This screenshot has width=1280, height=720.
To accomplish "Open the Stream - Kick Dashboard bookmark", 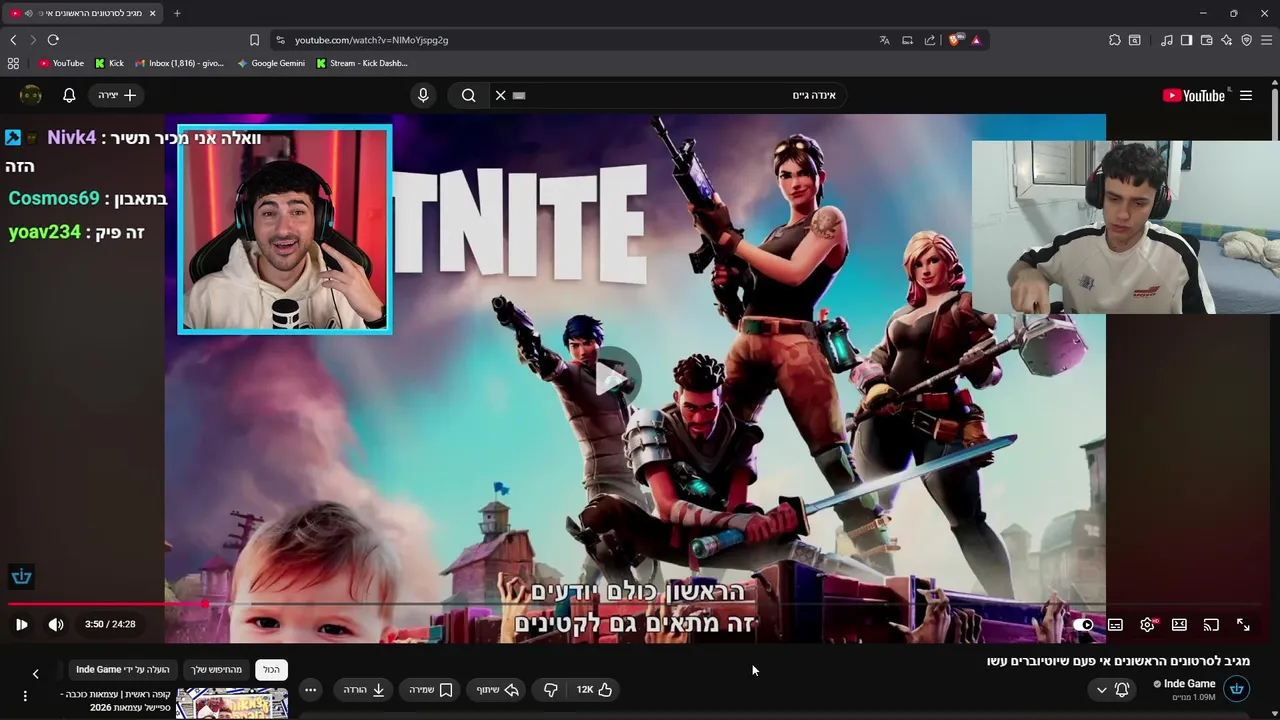I will pyautogui.click(x=362, y=63).
